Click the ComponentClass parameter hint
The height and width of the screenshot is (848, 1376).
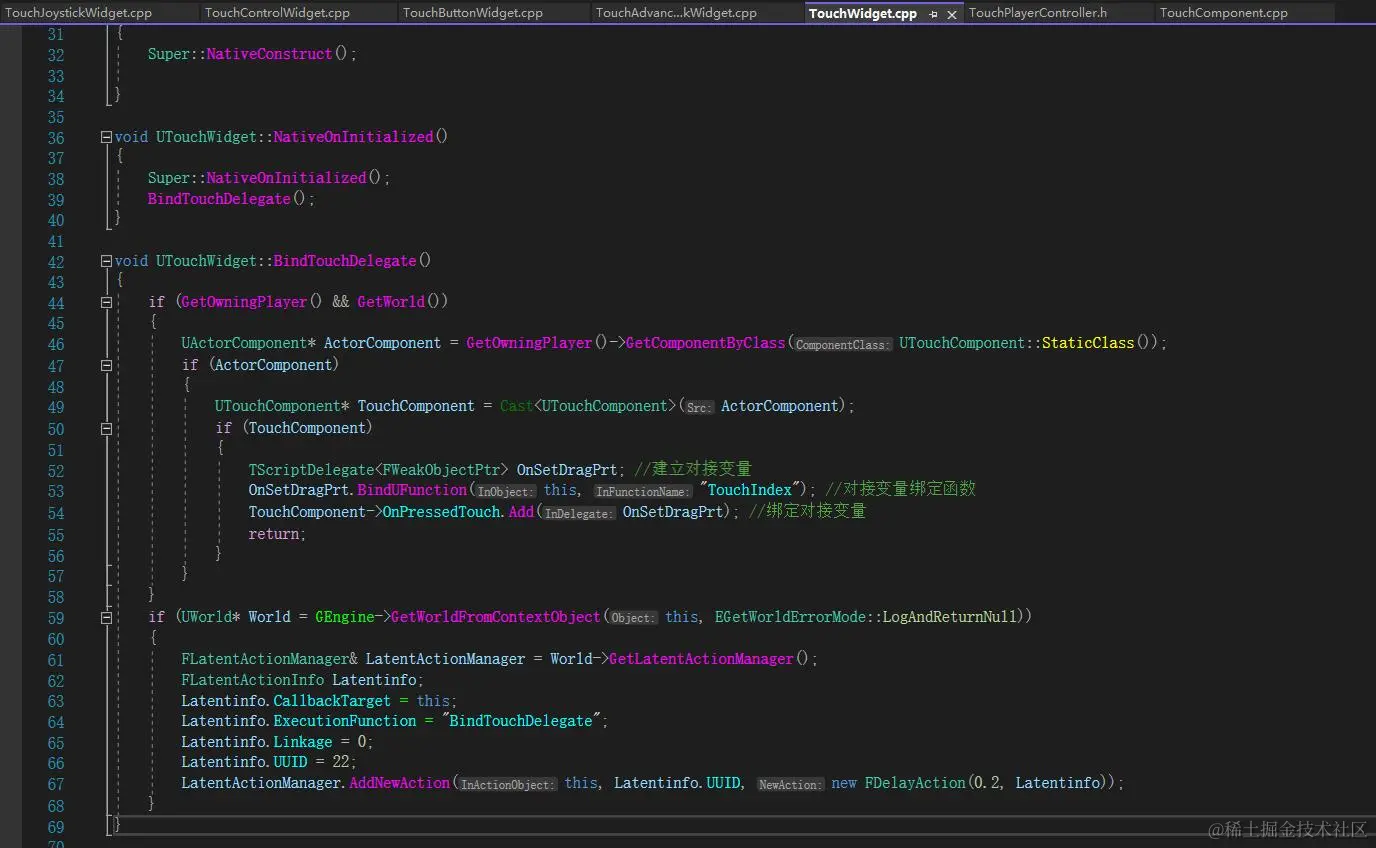[842, 344]
